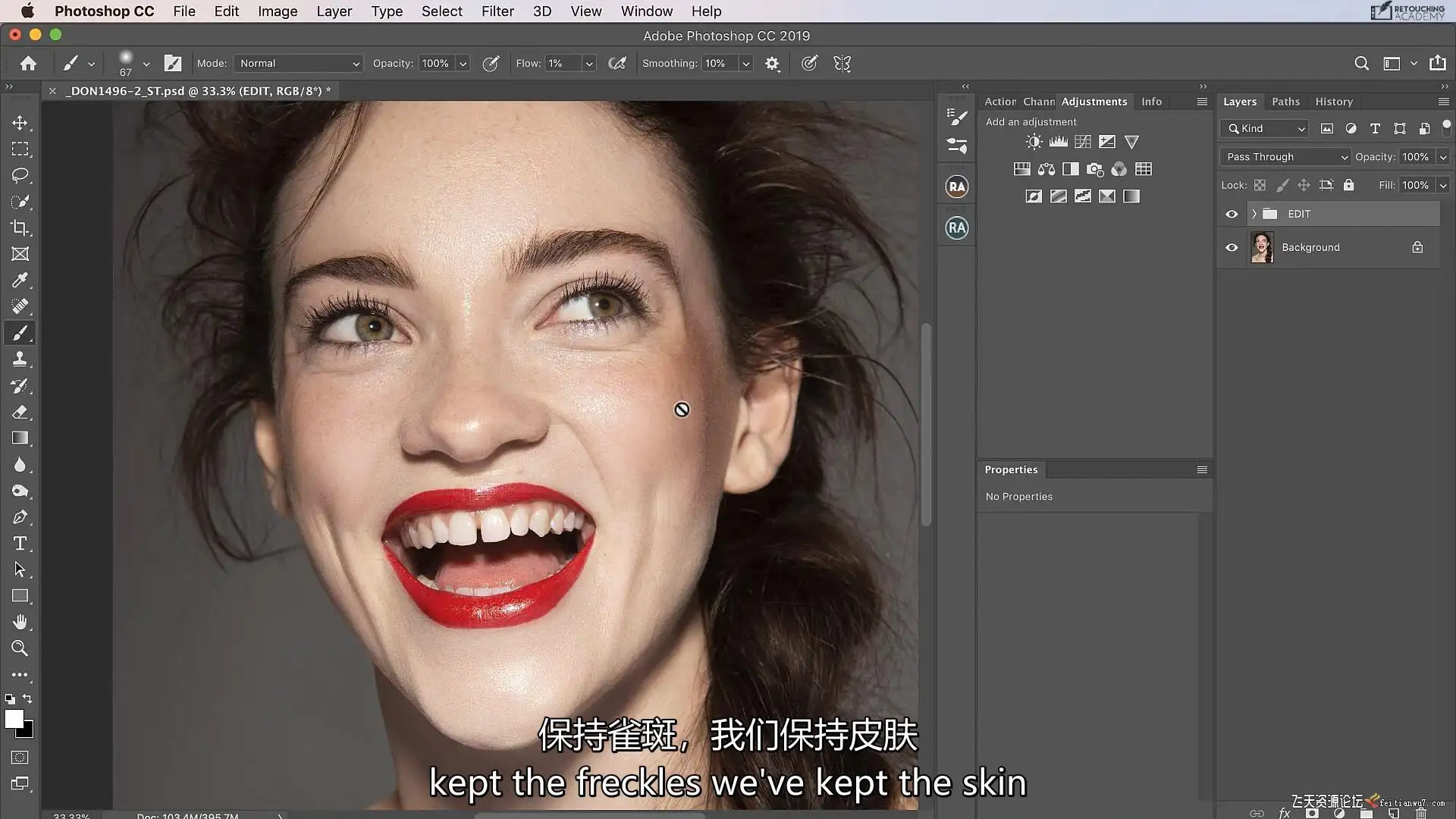Select the Crop tool
Viewport: 1456px width, 819px height.
click(x=20, y=227)
